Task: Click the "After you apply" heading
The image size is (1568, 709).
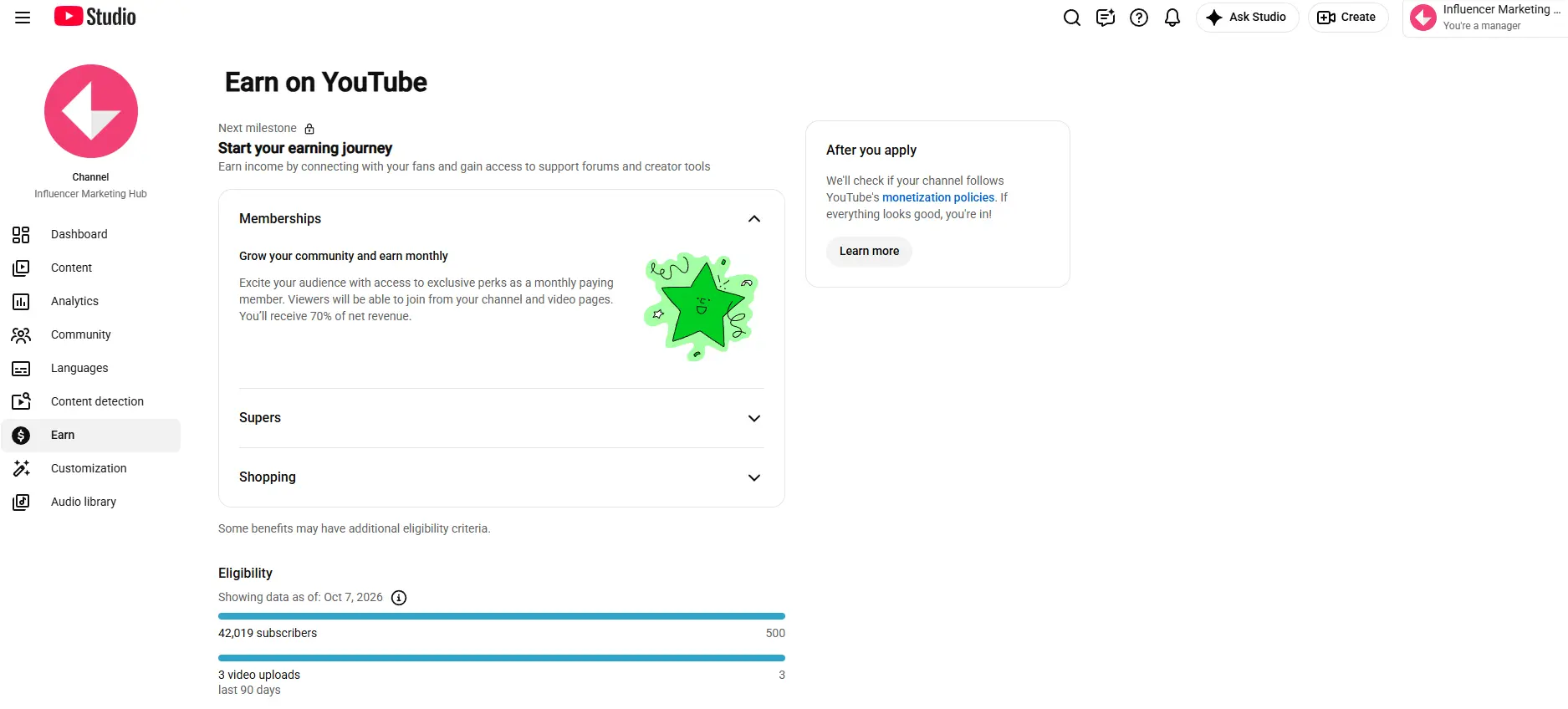Action: coord(871,150)
